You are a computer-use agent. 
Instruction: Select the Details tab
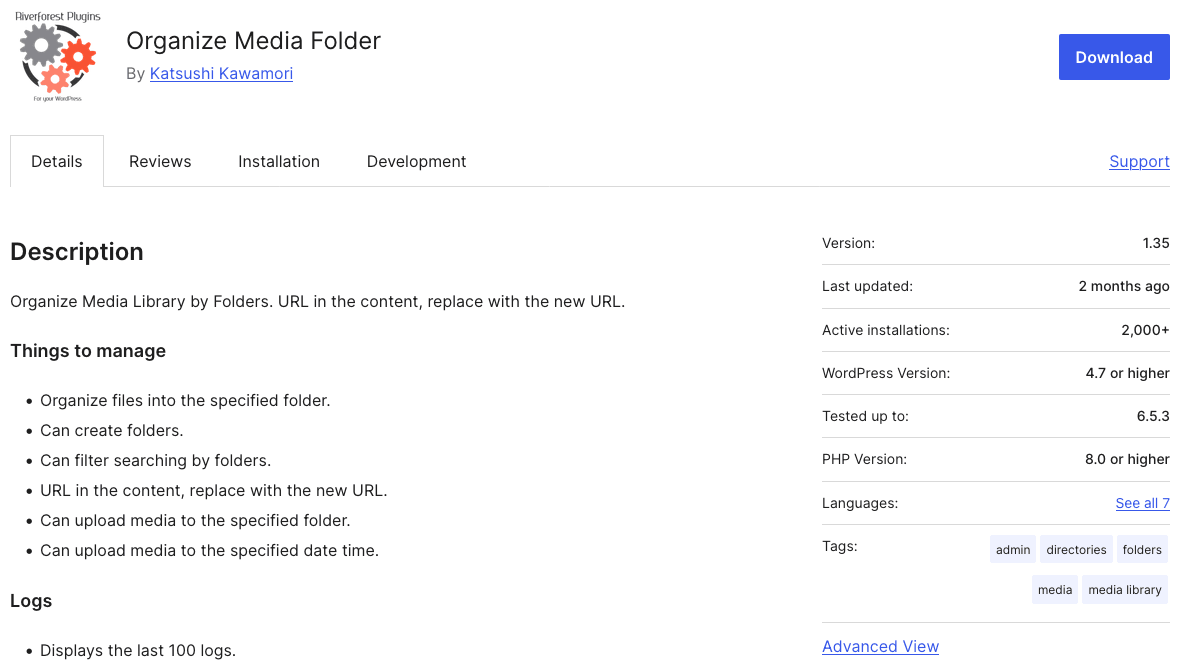[57, 162]
